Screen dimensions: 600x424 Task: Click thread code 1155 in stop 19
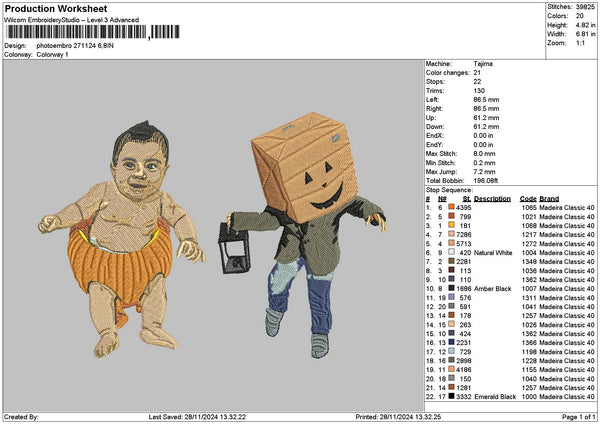[x=529, y=370]
